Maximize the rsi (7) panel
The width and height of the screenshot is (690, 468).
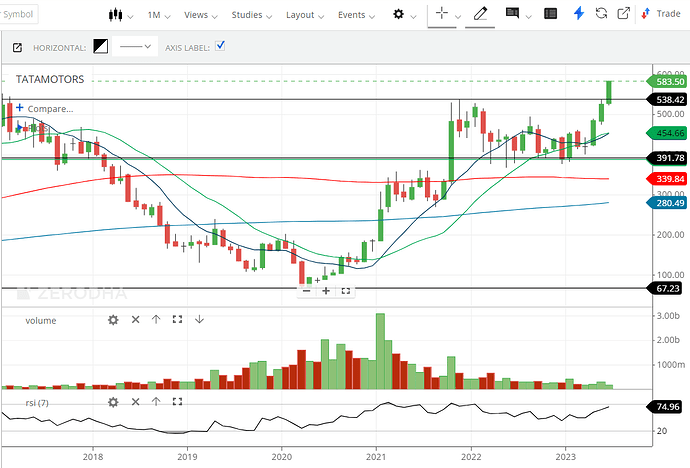click(x=177, y=402)
